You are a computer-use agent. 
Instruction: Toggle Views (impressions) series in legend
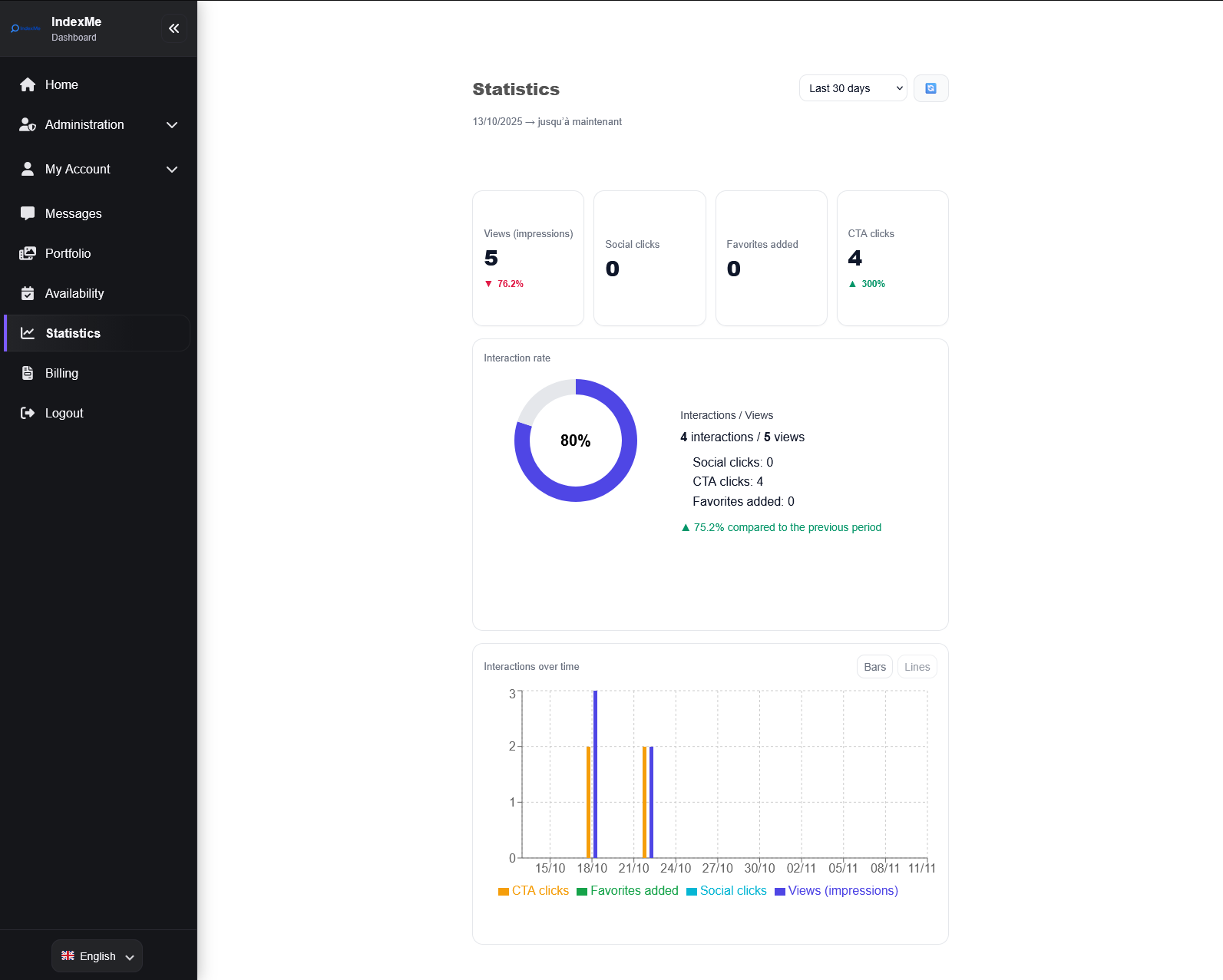(x=836, y=891)
